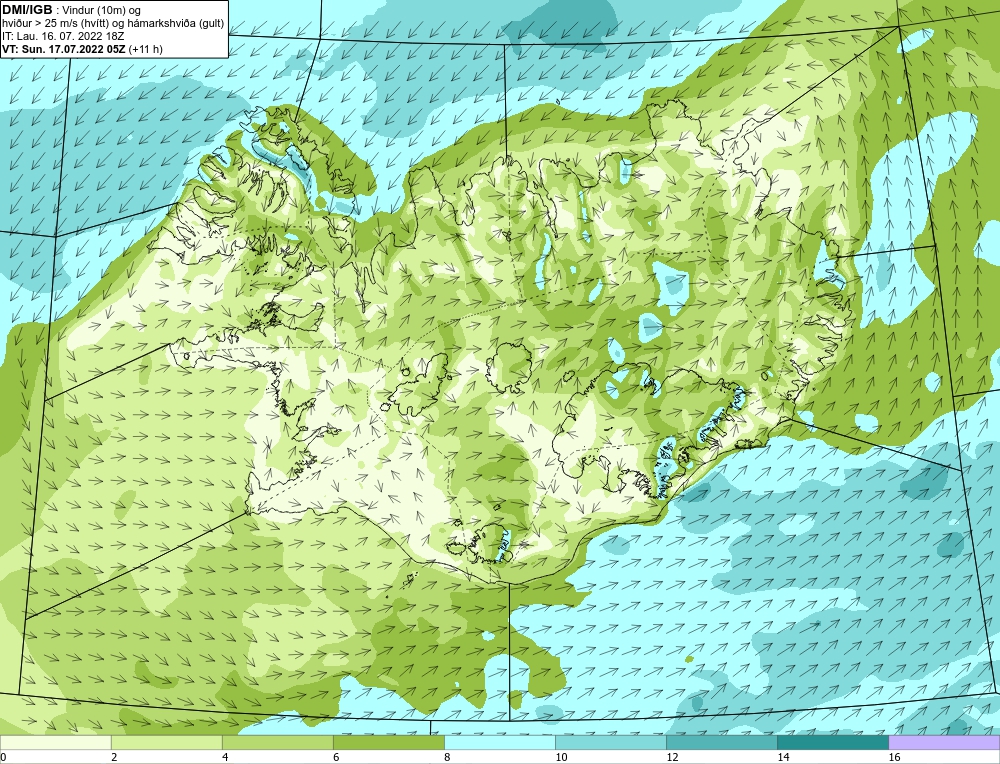Click the 'hviður > 25 m/s' legend line
Screen dimensions: 1000x764
(x=113, y=24)
